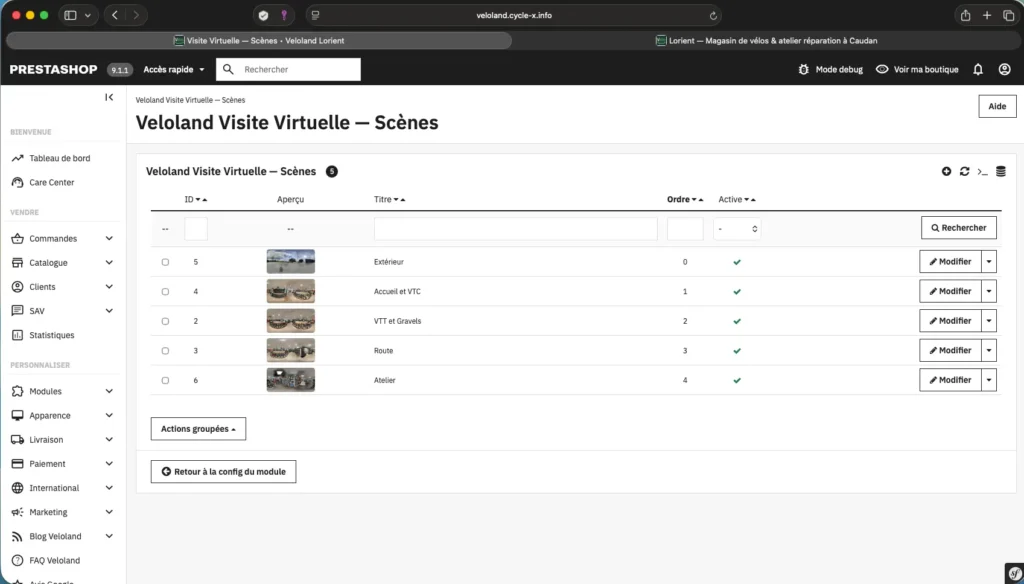Screen dimensions: 1024x584
Task: Sort Active column ascending arrow
Action: coord(753,200)
